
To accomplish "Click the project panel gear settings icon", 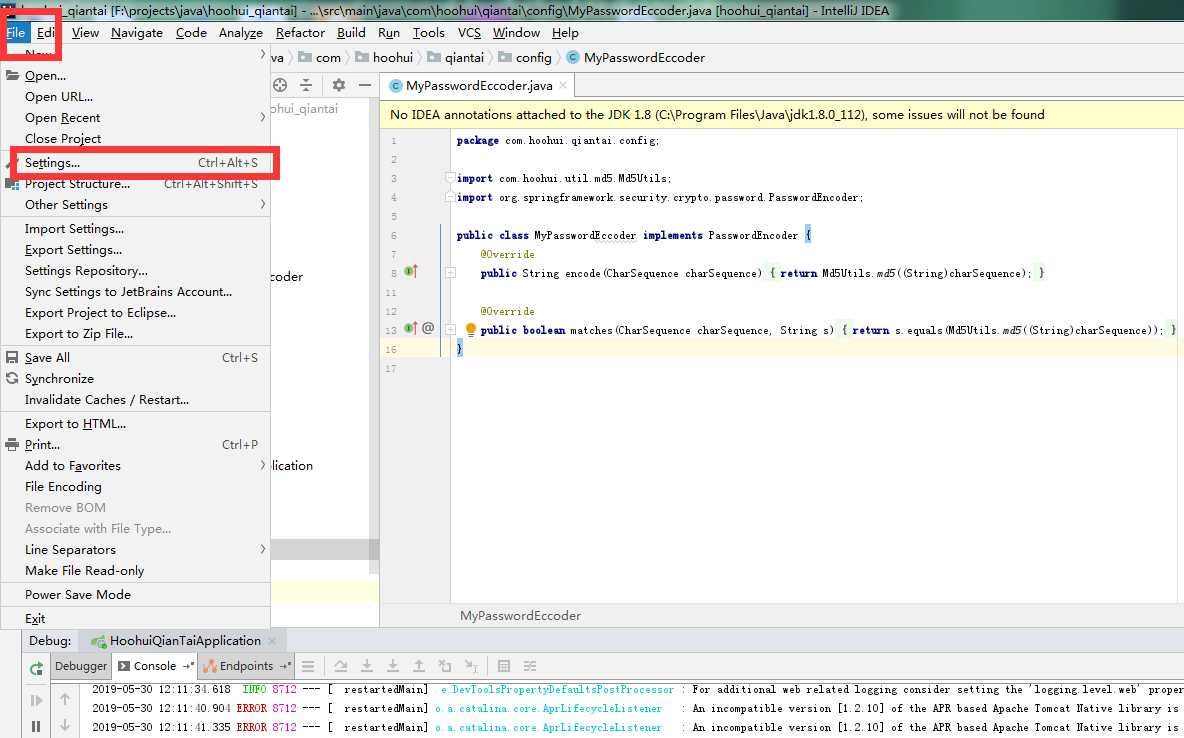I will click(339, 86).
